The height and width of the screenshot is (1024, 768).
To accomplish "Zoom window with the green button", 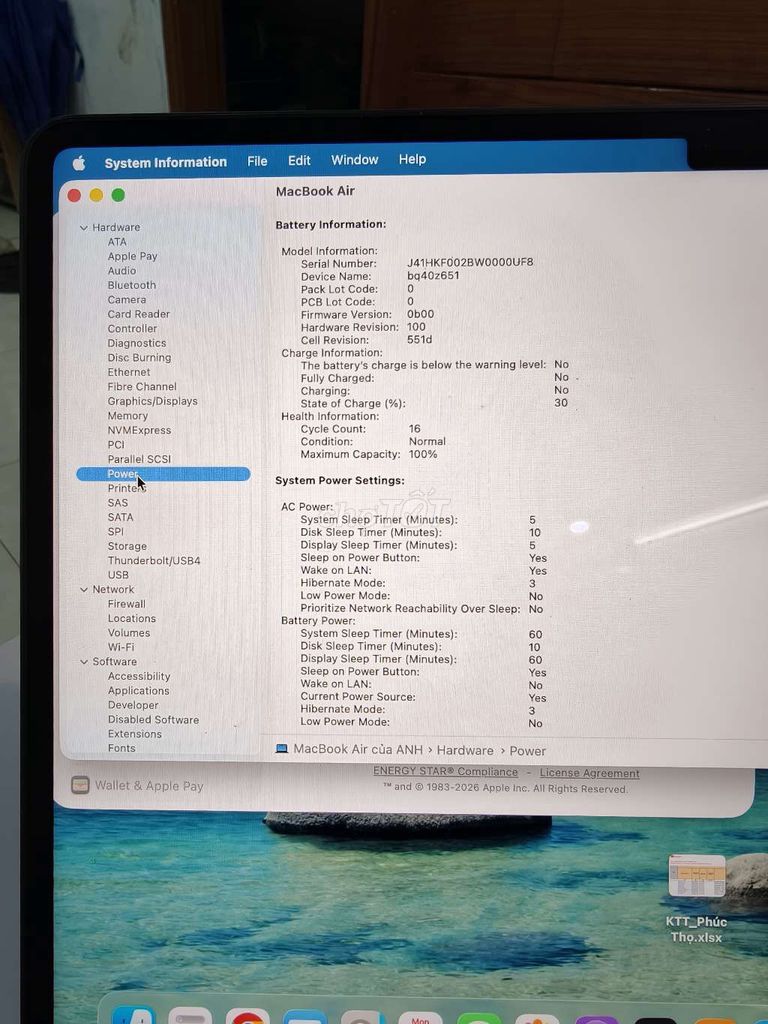I will point(118,195).
